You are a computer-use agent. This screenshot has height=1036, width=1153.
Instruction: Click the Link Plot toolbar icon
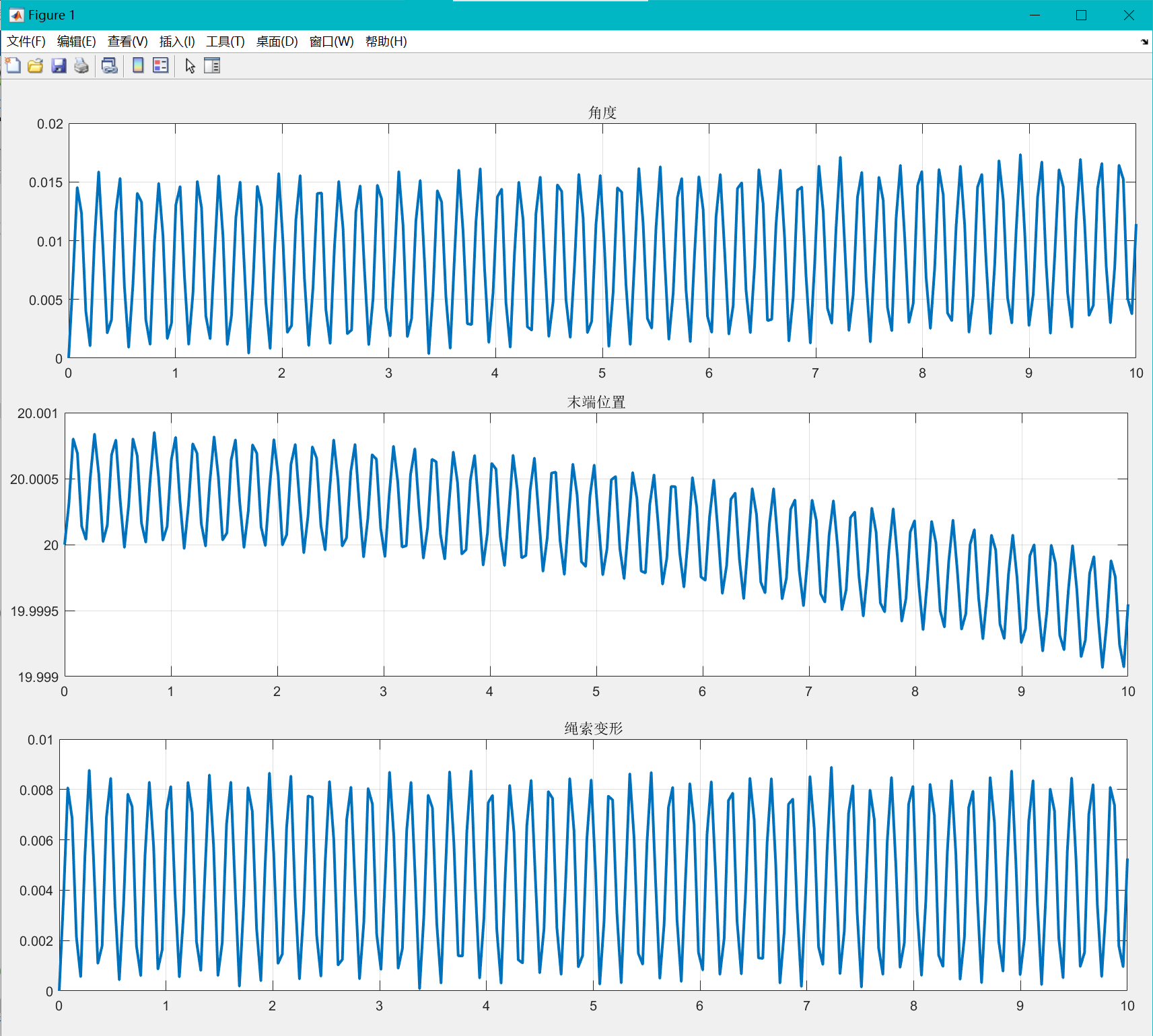pyautogui.click(x=109, y=65)
